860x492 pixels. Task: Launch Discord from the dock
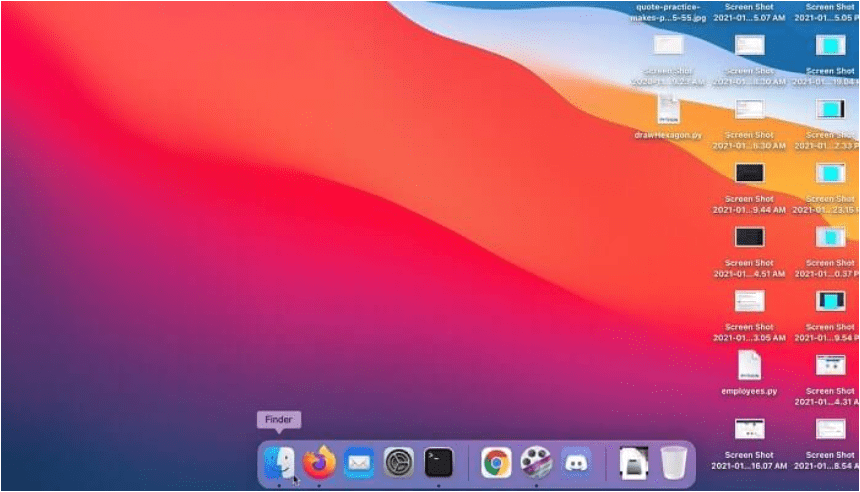coord(576,462)
